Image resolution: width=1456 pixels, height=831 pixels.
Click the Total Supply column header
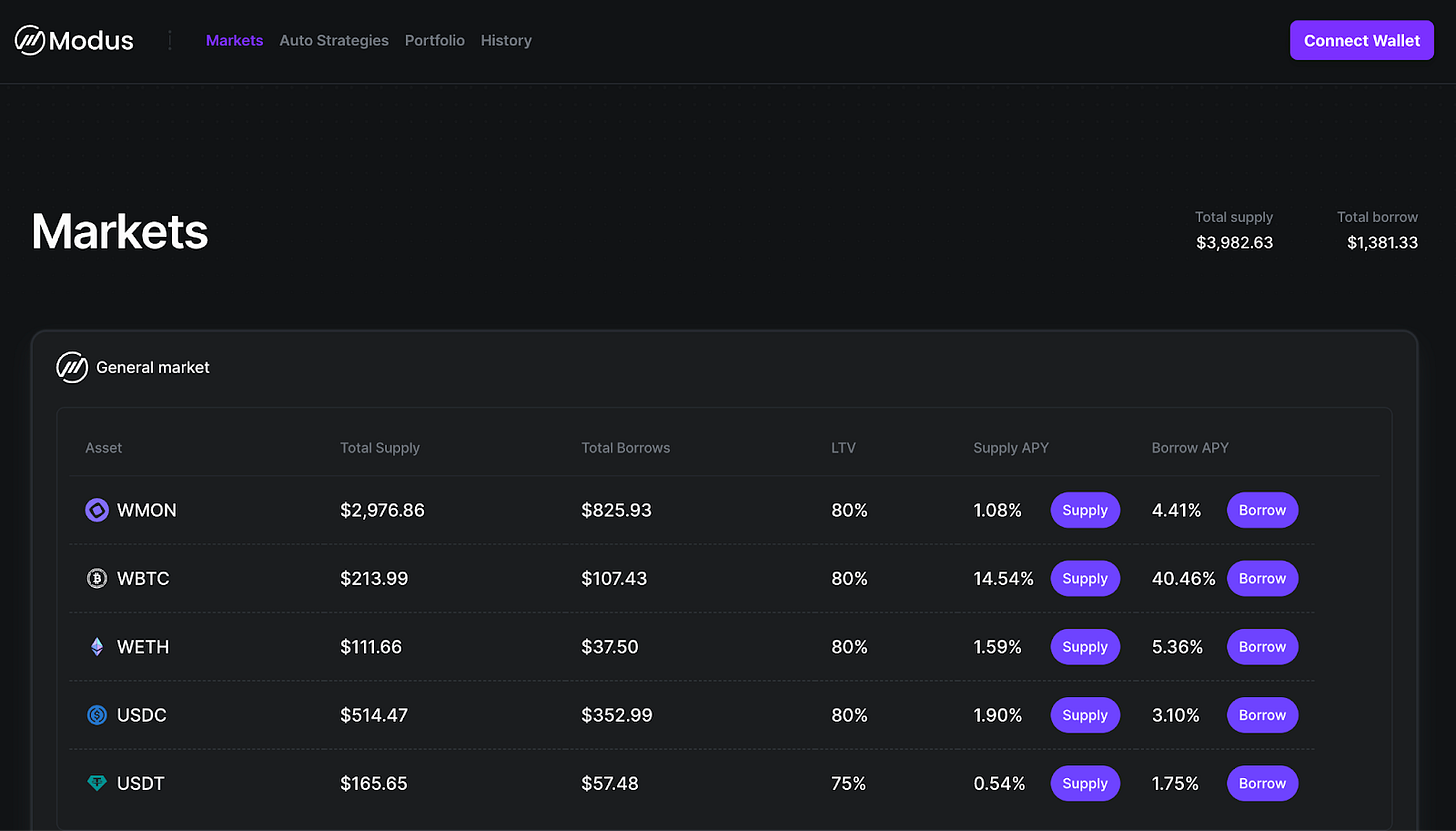point(380,448)
